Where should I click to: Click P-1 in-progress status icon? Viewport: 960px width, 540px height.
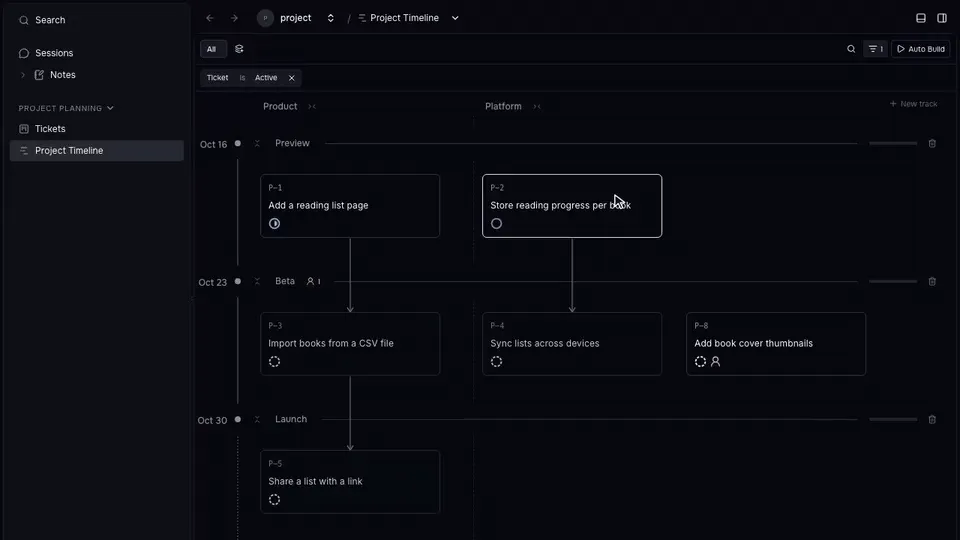(274, 224)
